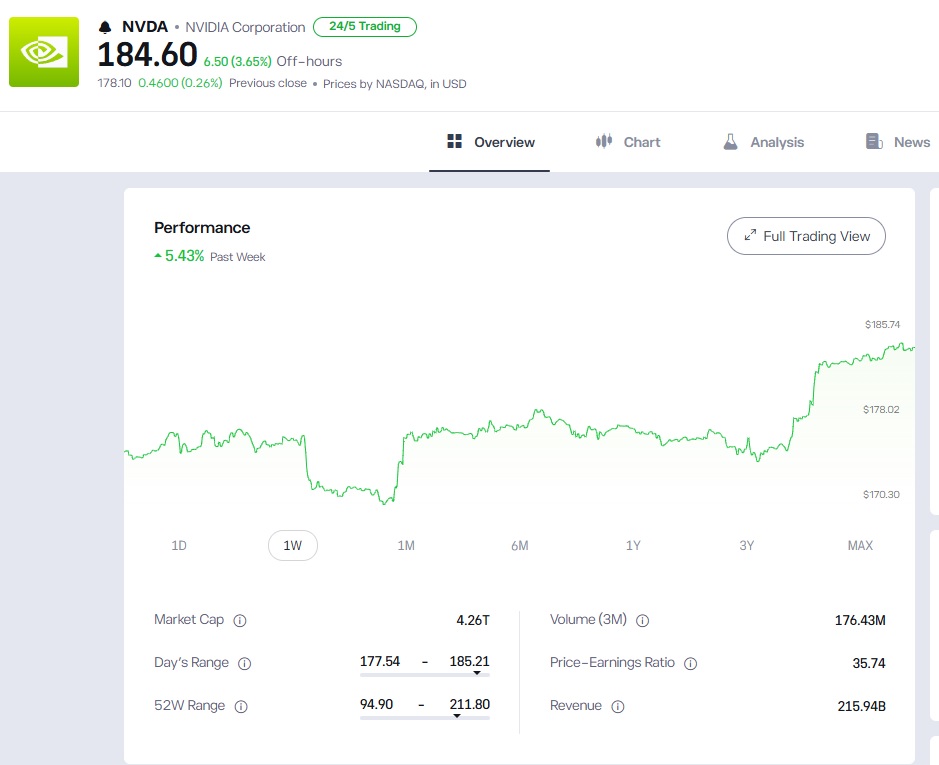Select the 1D chart timeframe
The image size is (939, 765).
pos(179,545)
